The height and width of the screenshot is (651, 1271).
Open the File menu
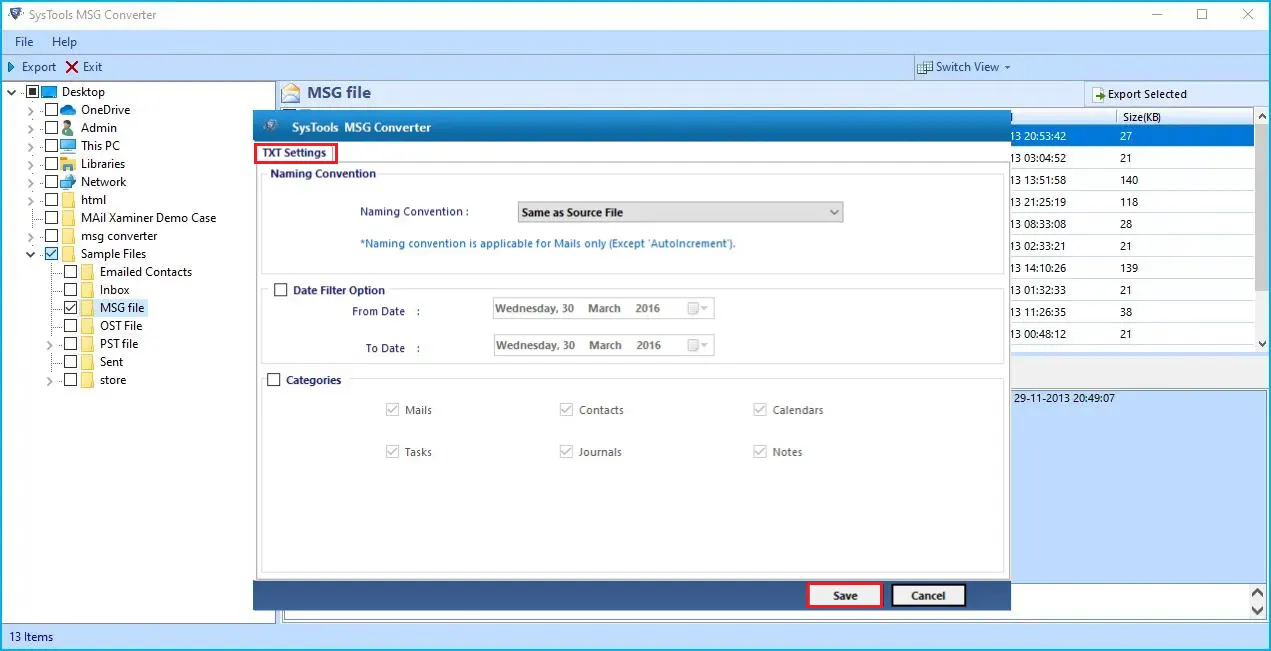(23, 41)
